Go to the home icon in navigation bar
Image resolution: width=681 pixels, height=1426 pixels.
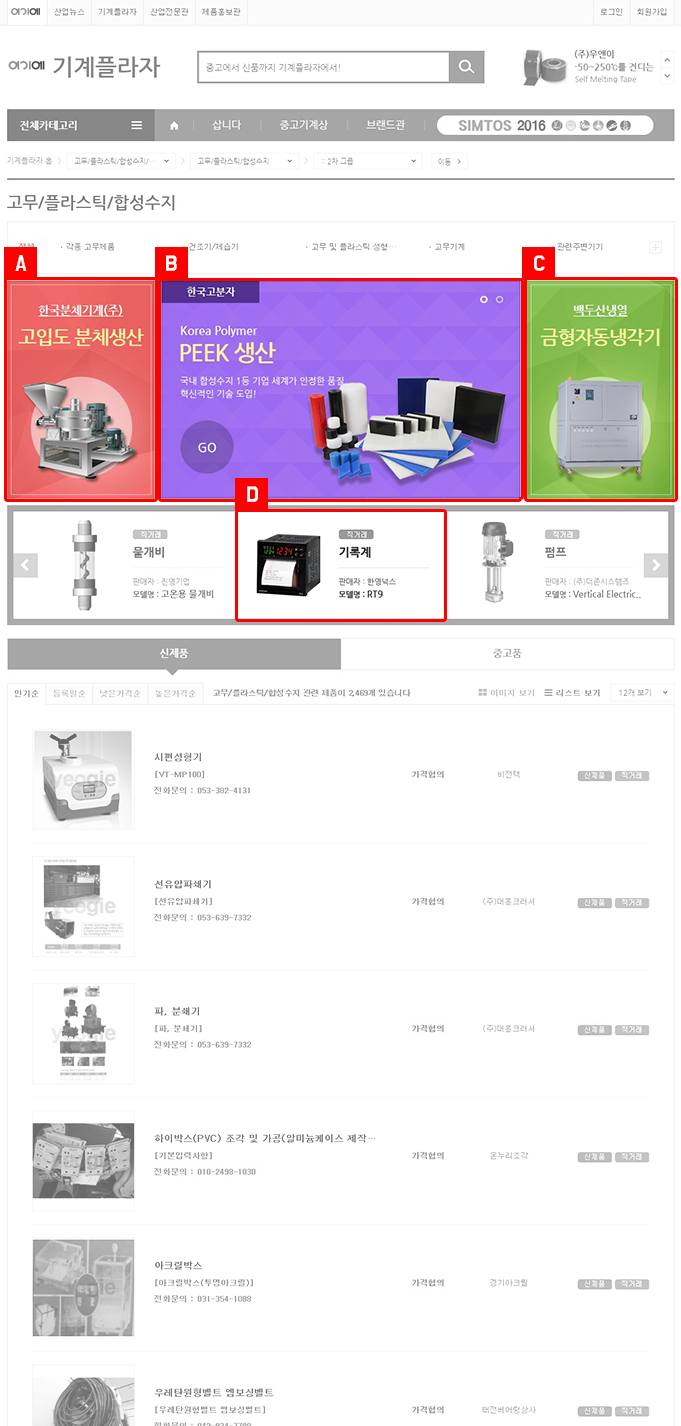click(x=174, y=125)
